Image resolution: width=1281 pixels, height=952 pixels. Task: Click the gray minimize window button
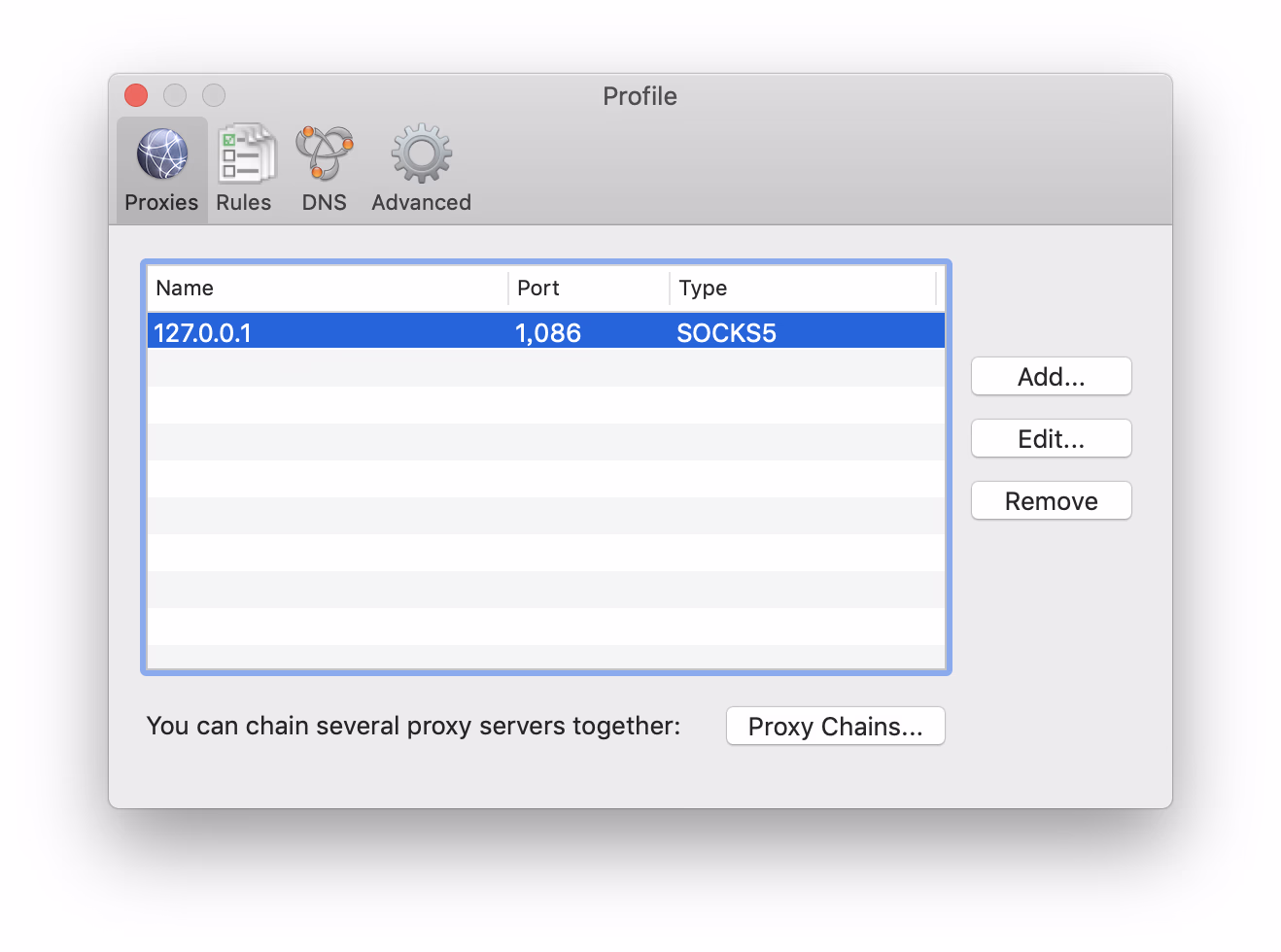coord(175,95)
